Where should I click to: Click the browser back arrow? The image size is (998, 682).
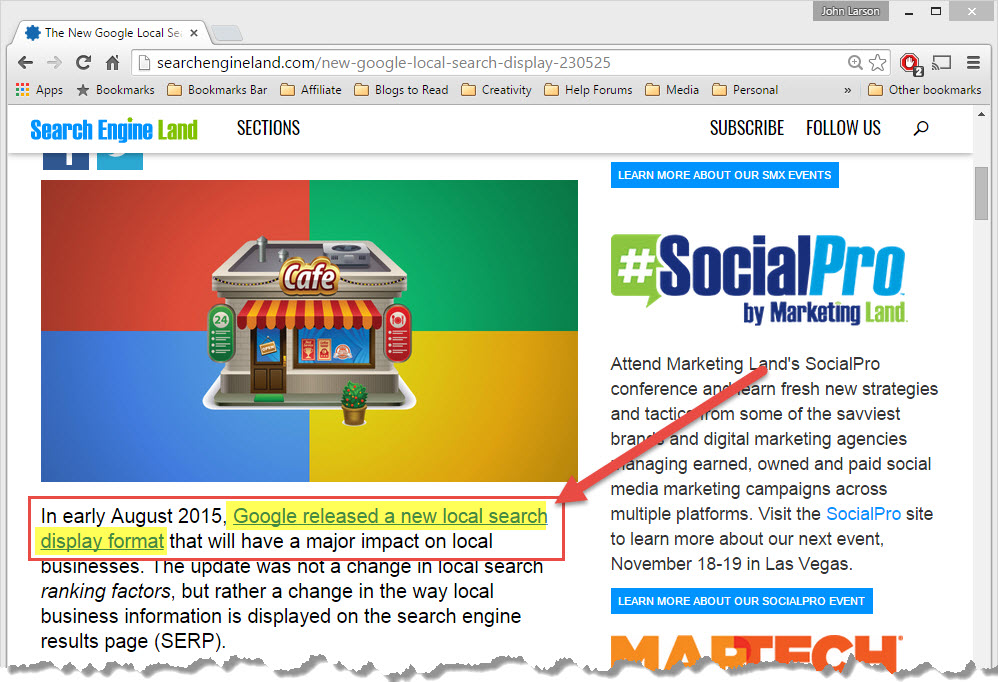(25, 63)
